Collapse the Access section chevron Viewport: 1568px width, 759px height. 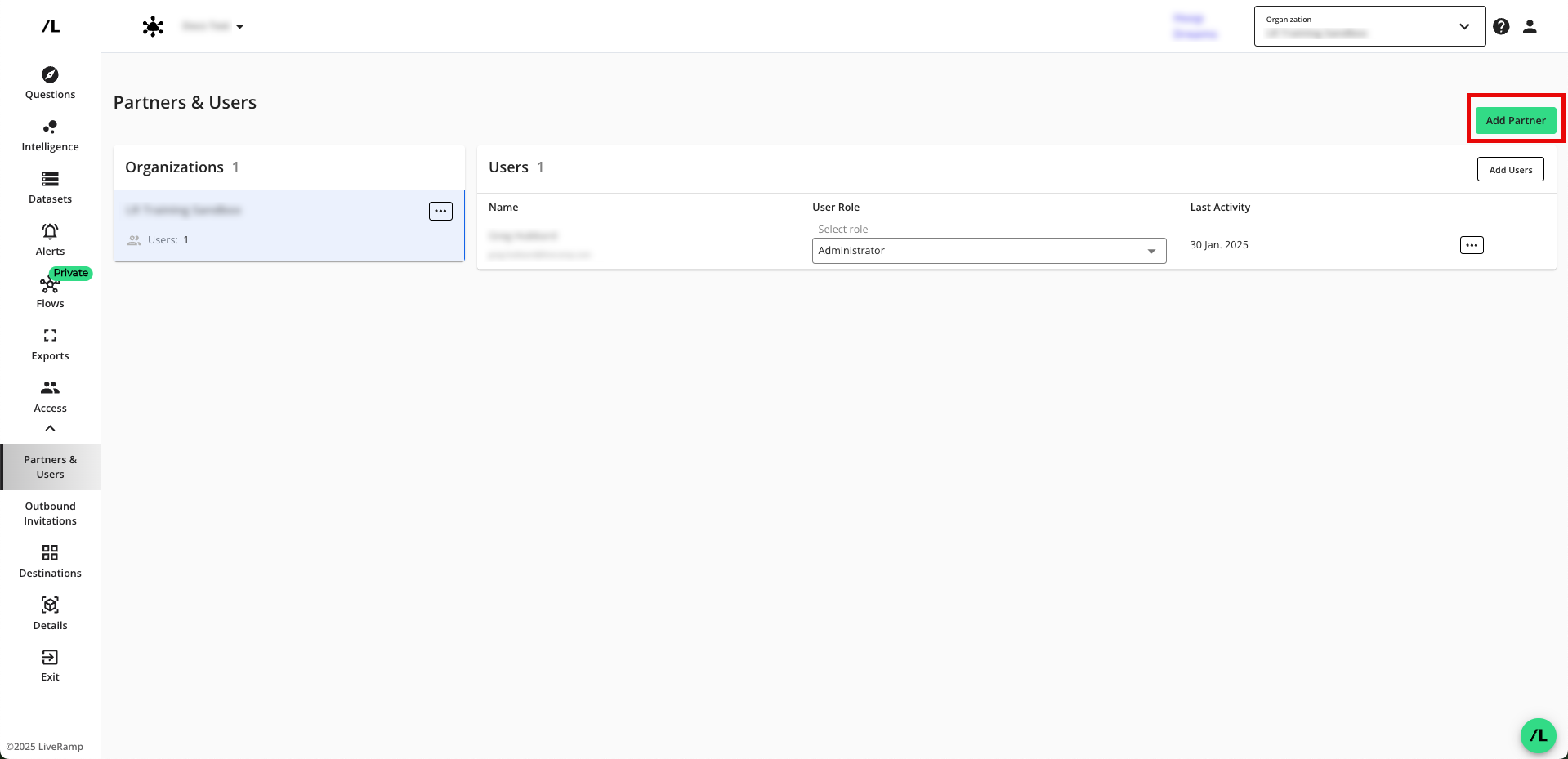50,428
